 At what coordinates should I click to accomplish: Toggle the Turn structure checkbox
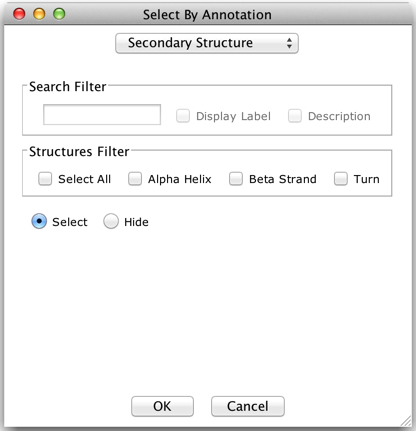[x=341, y=179]
